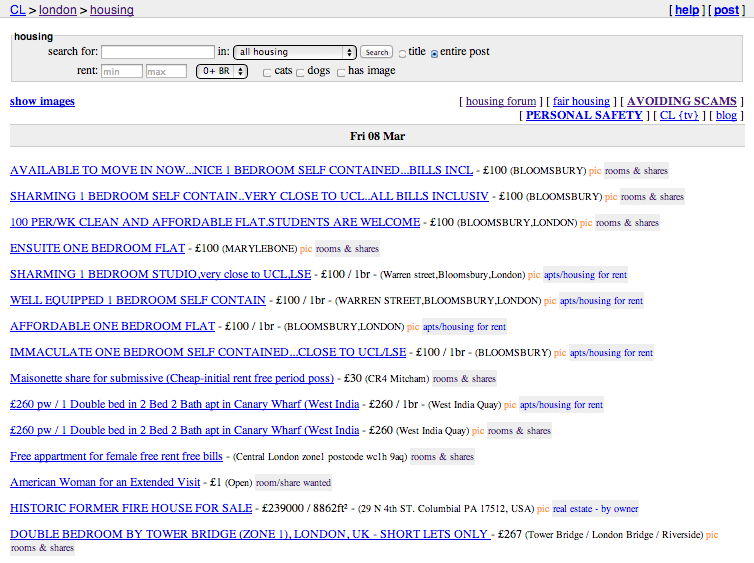Focus the max rent input field

pyautogui.click(x=166, y=71)
